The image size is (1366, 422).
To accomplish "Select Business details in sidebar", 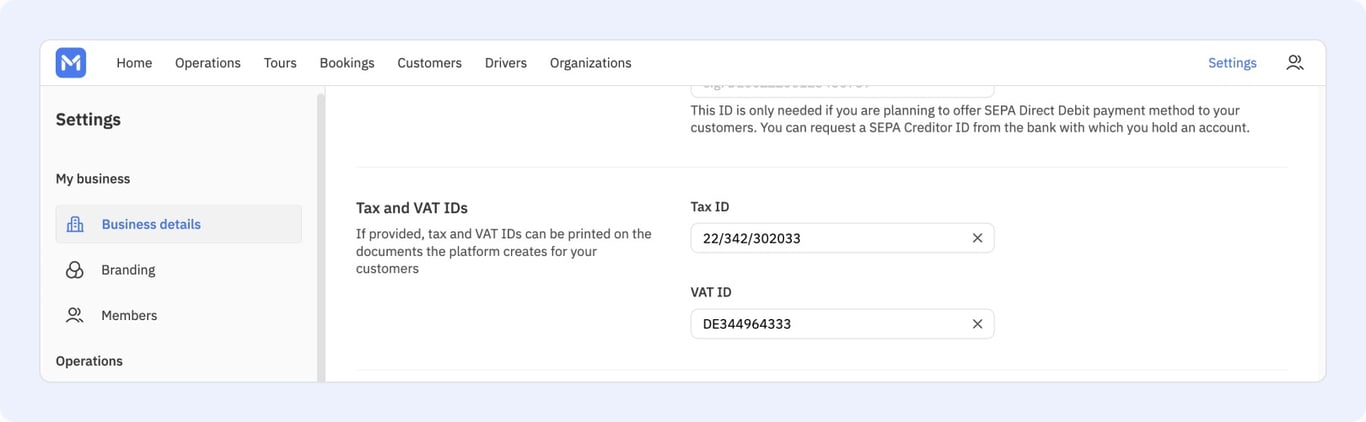I will [179, 224].
